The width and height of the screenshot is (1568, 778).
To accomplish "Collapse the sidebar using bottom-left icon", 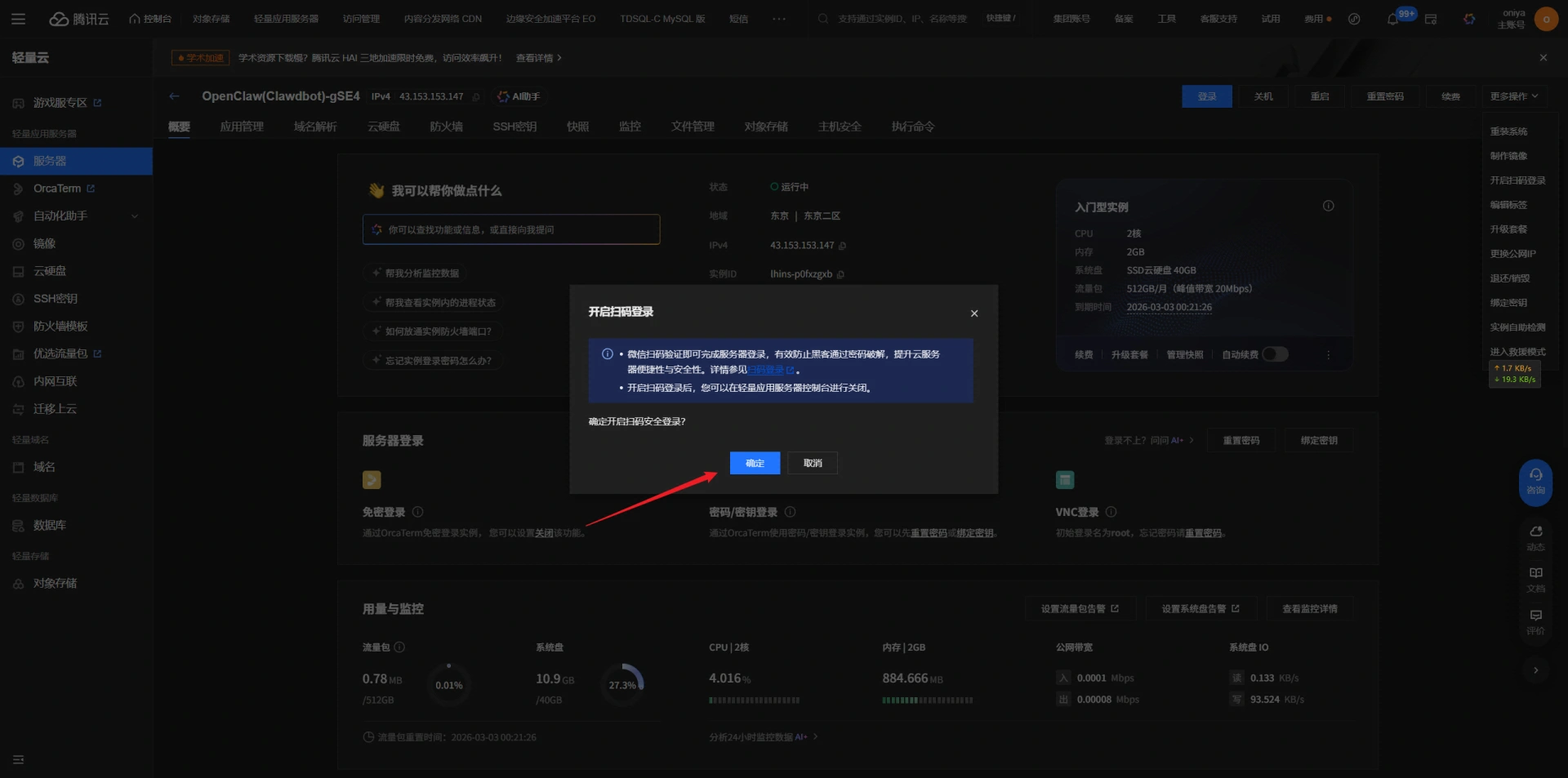I will [18, 759].
